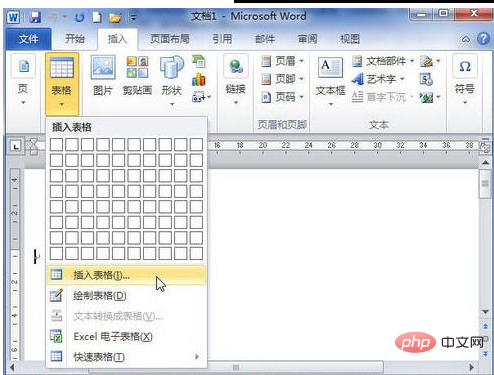Open the 剪贴画 clip art pane
Screen dimensions: 494x375
click(x=137, y=77)
